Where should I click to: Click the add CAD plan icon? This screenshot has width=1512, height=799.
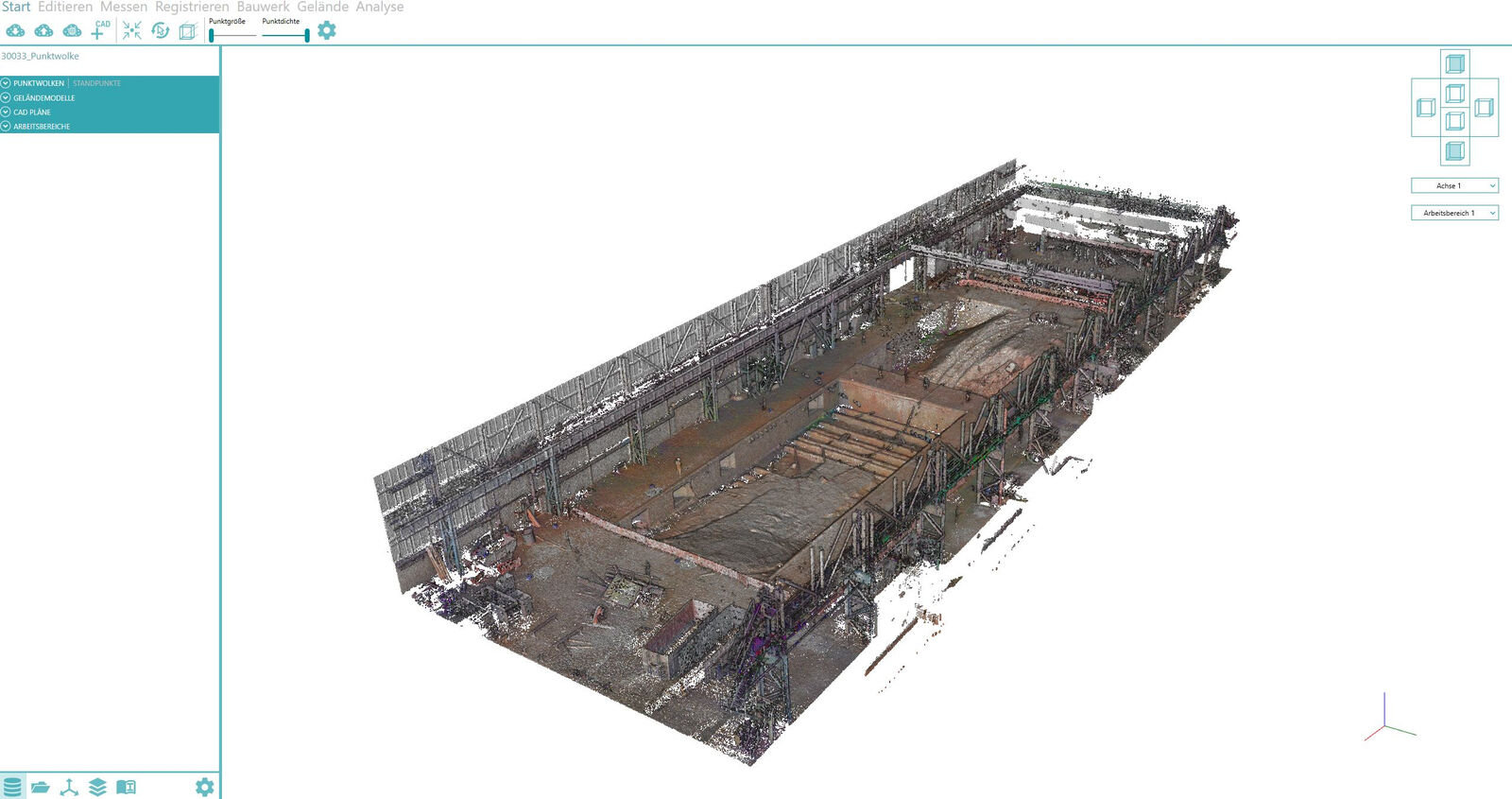[99, 30]
